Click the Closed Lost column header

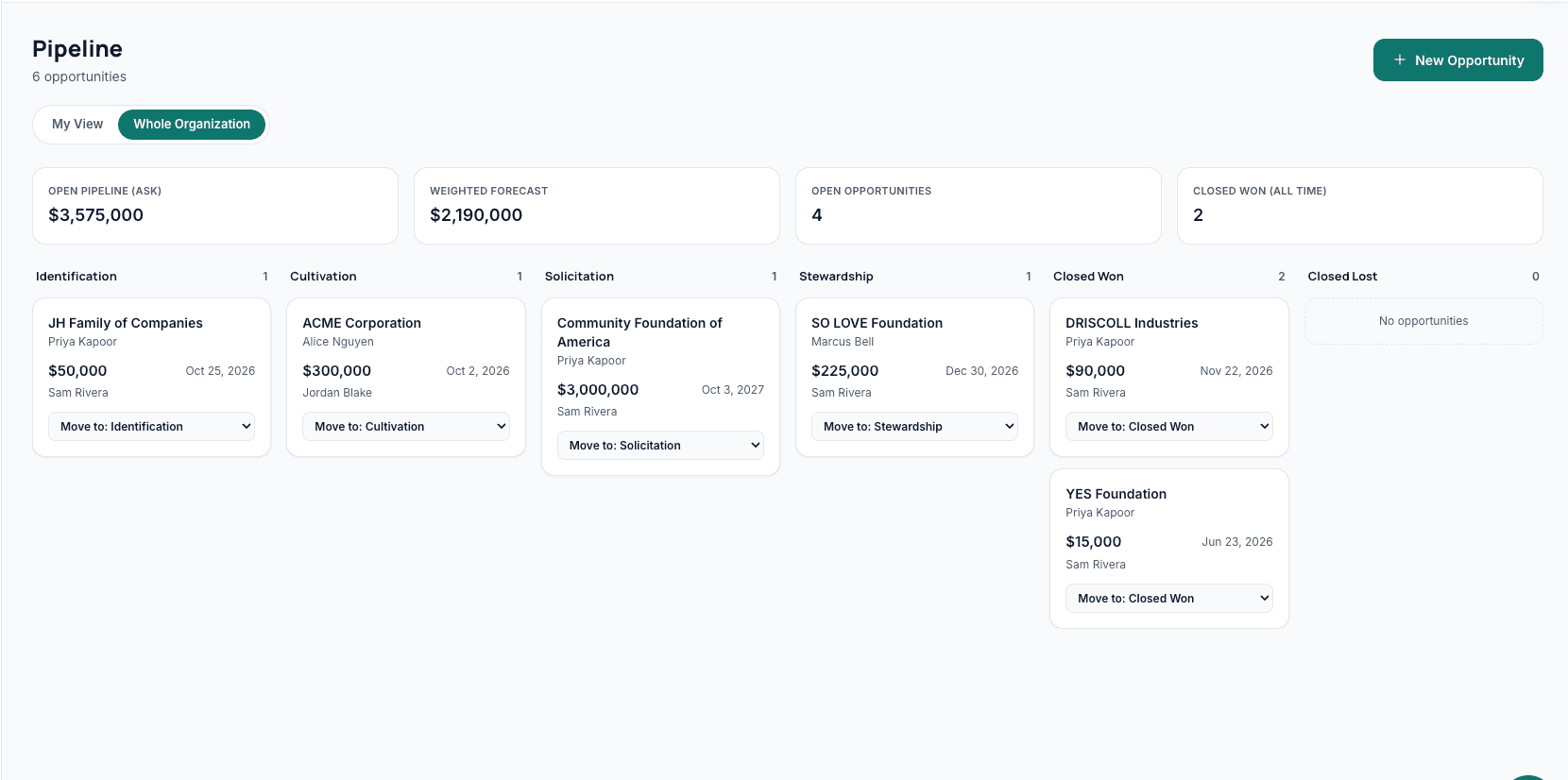click(1342, 276)
